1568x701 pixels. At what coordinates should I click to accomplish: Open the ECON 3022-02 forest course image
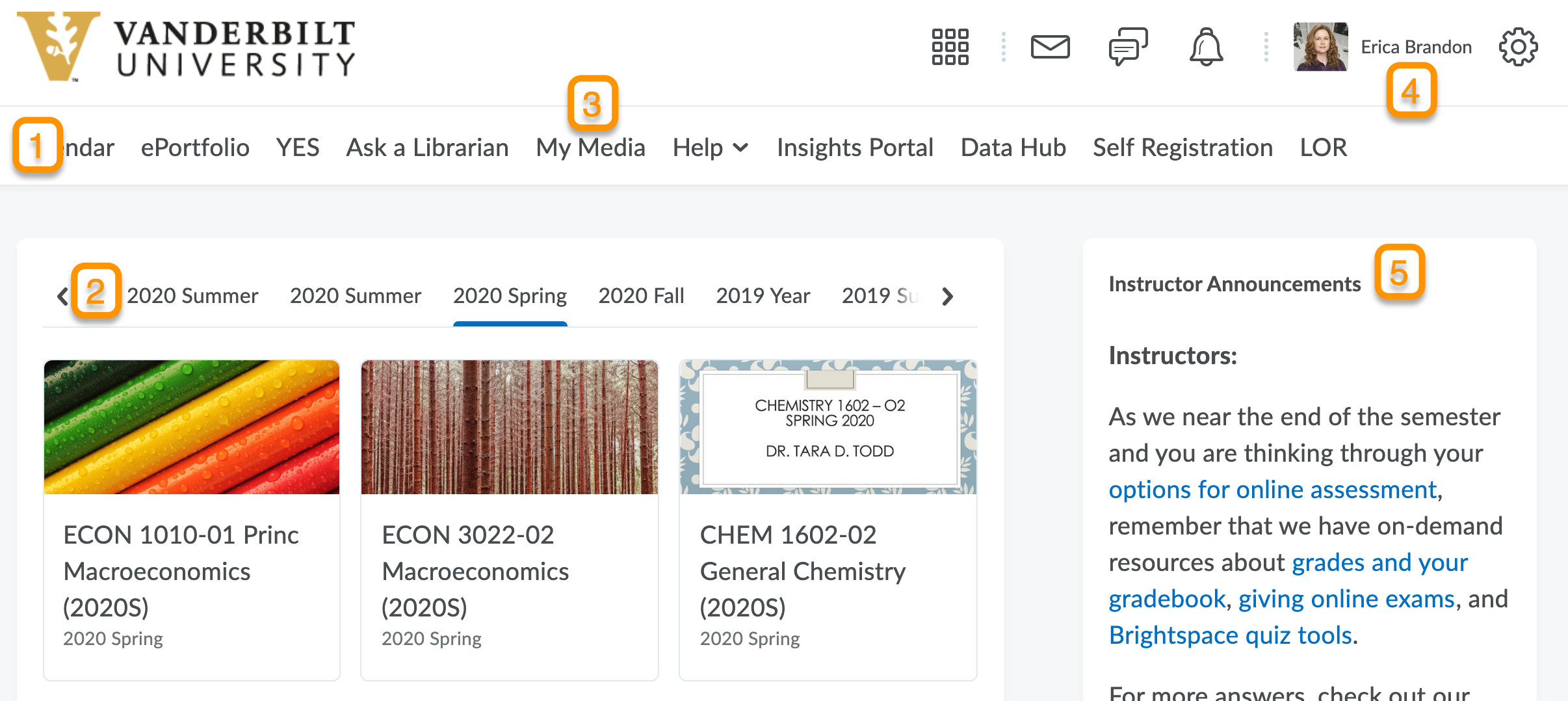(x=509, y=427)
